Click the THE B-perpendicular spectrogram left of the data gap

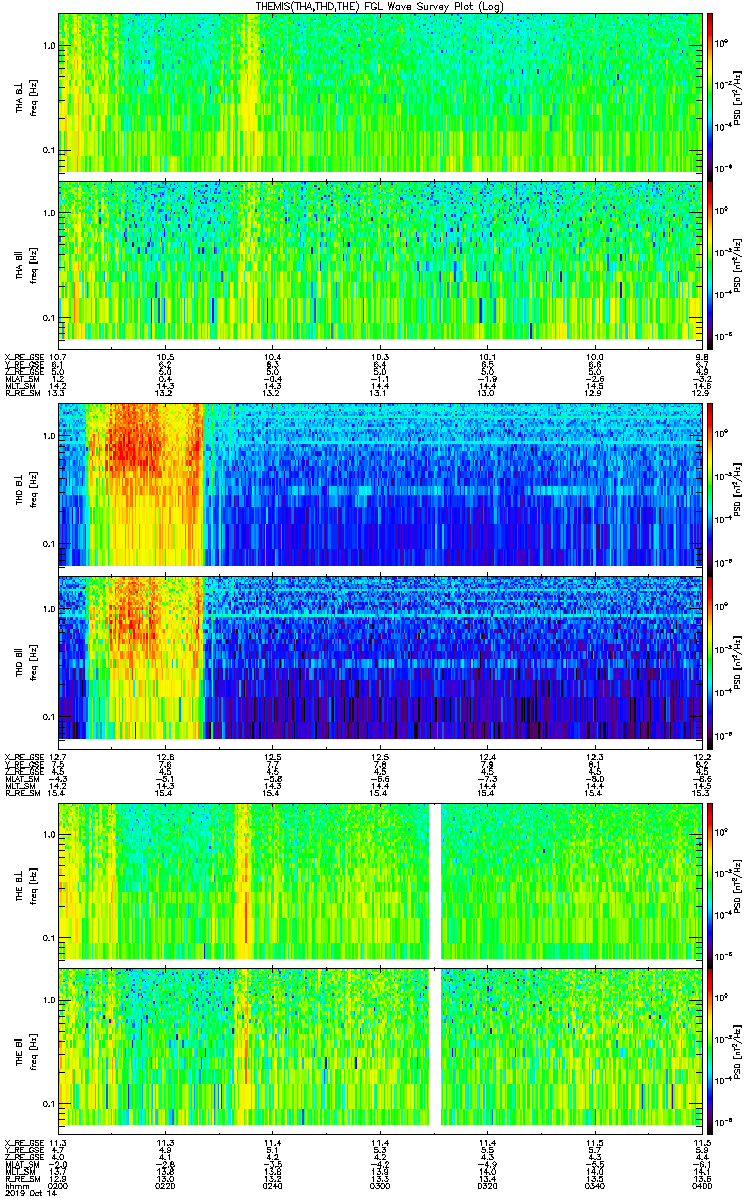244,880
